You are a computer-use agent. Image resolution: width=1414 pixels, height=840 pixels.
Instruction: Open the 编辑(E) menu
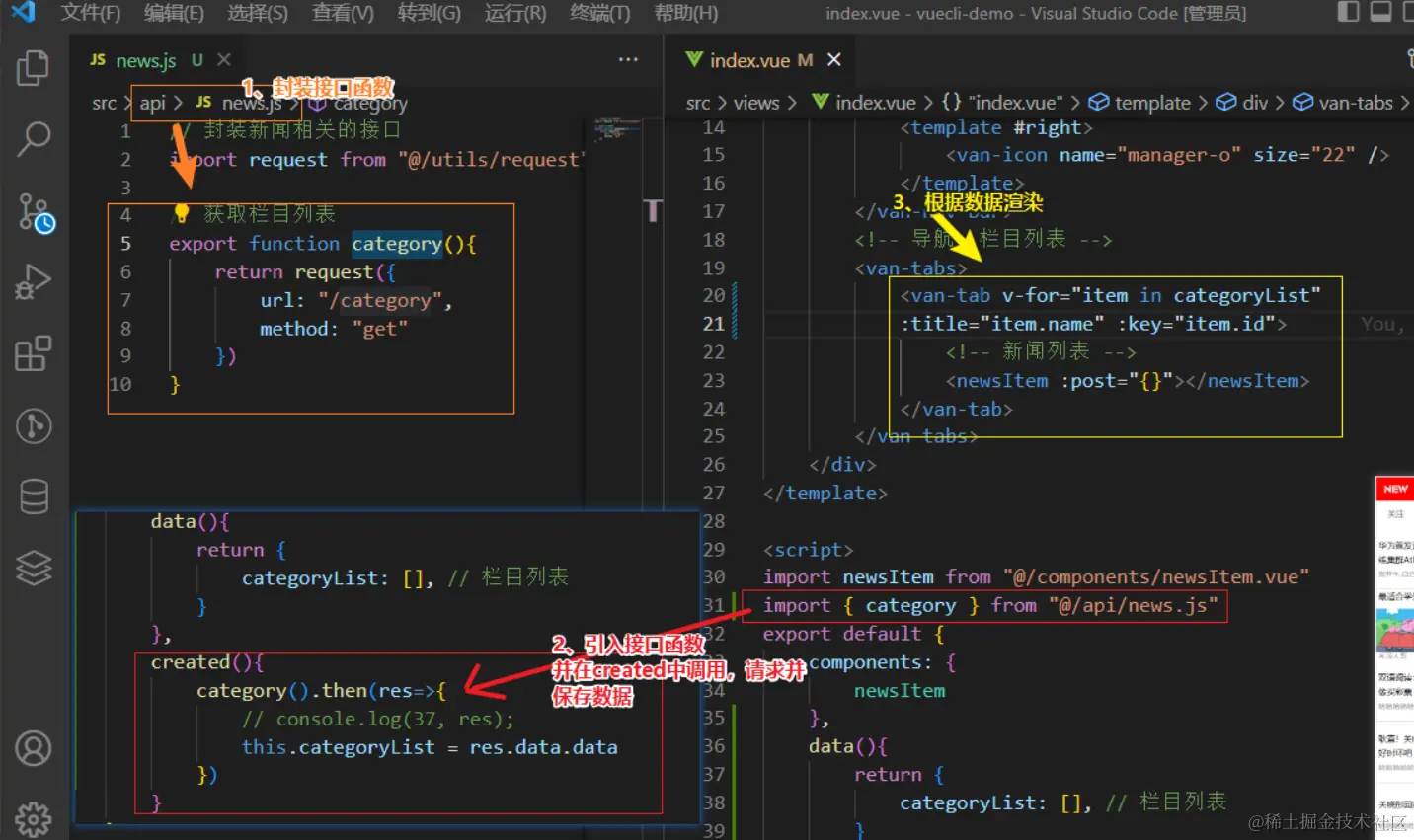pos(174,13)
